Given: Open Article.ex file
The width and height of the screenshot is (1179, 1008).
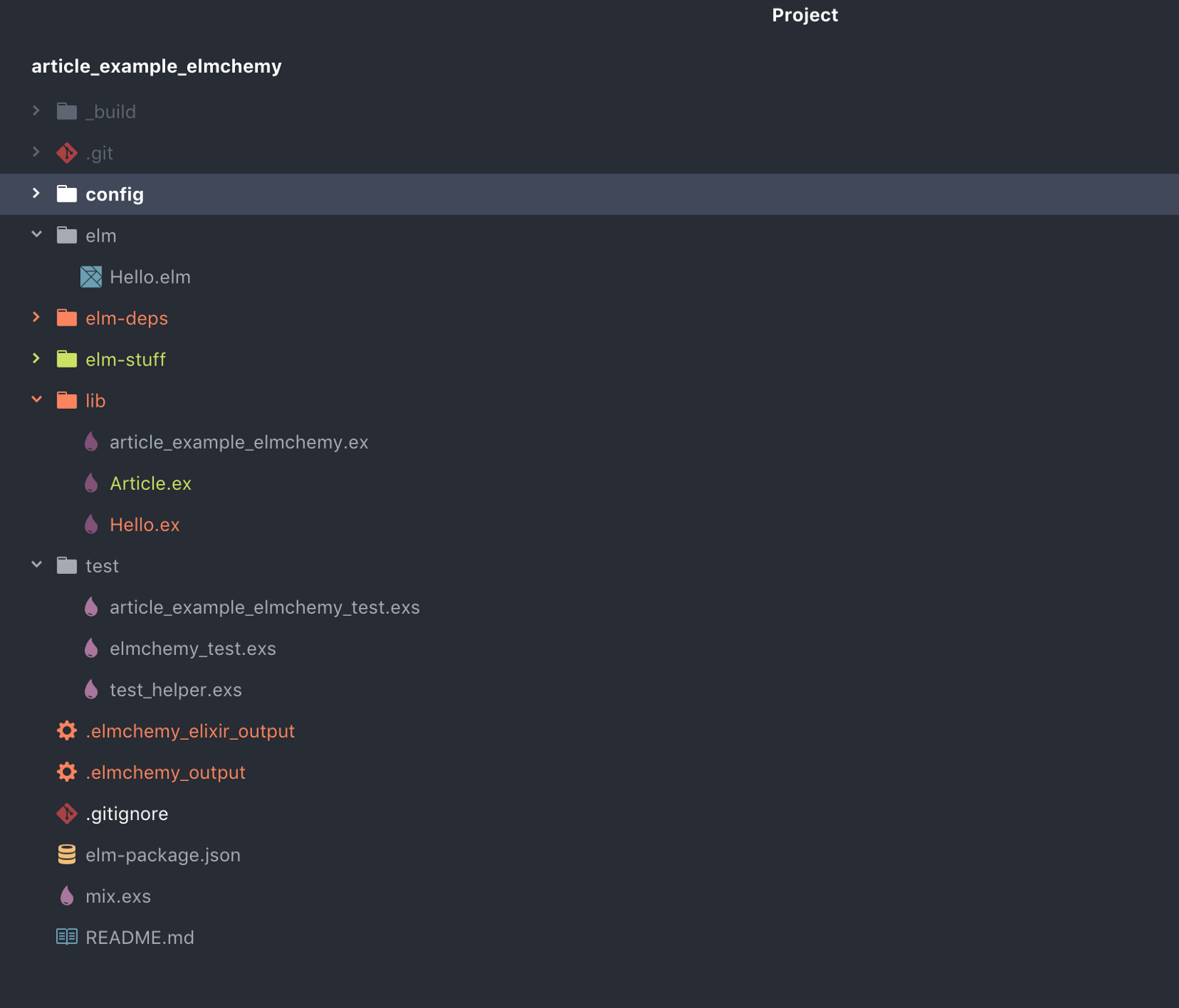Looking at the screenshot, I should click(150, 483).
